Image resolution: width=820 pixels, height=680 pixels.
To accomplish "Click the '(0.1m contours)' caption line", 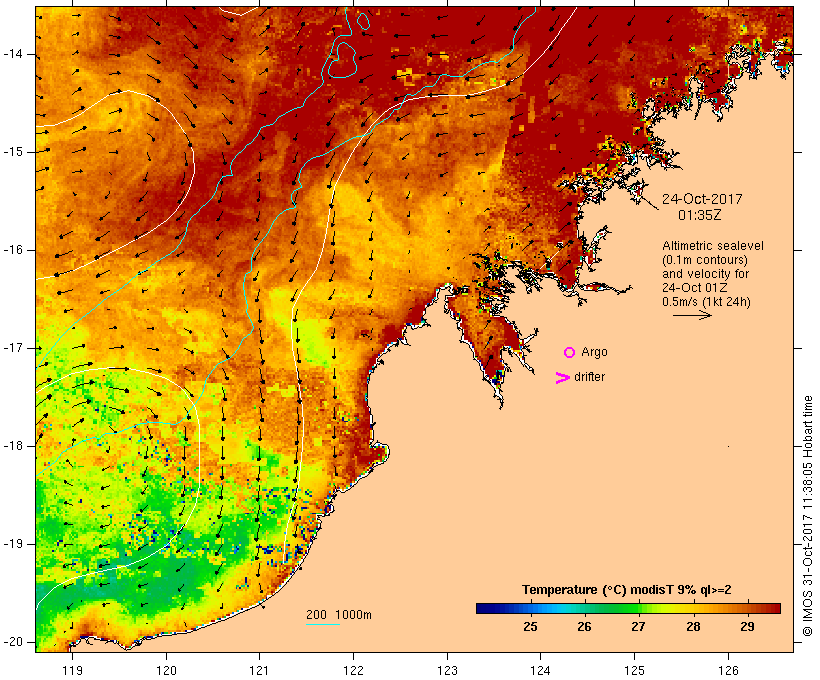I will click(x=705, y=260).
